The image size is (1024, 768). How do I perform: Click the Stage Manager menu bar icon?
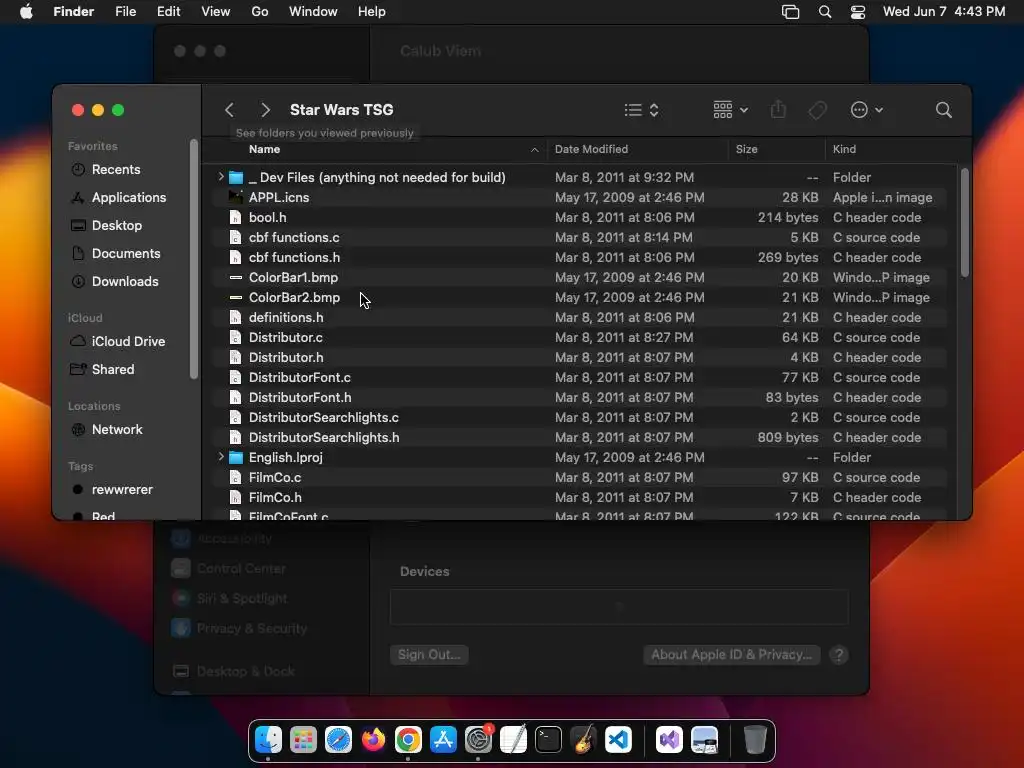[x=790, y=12]
